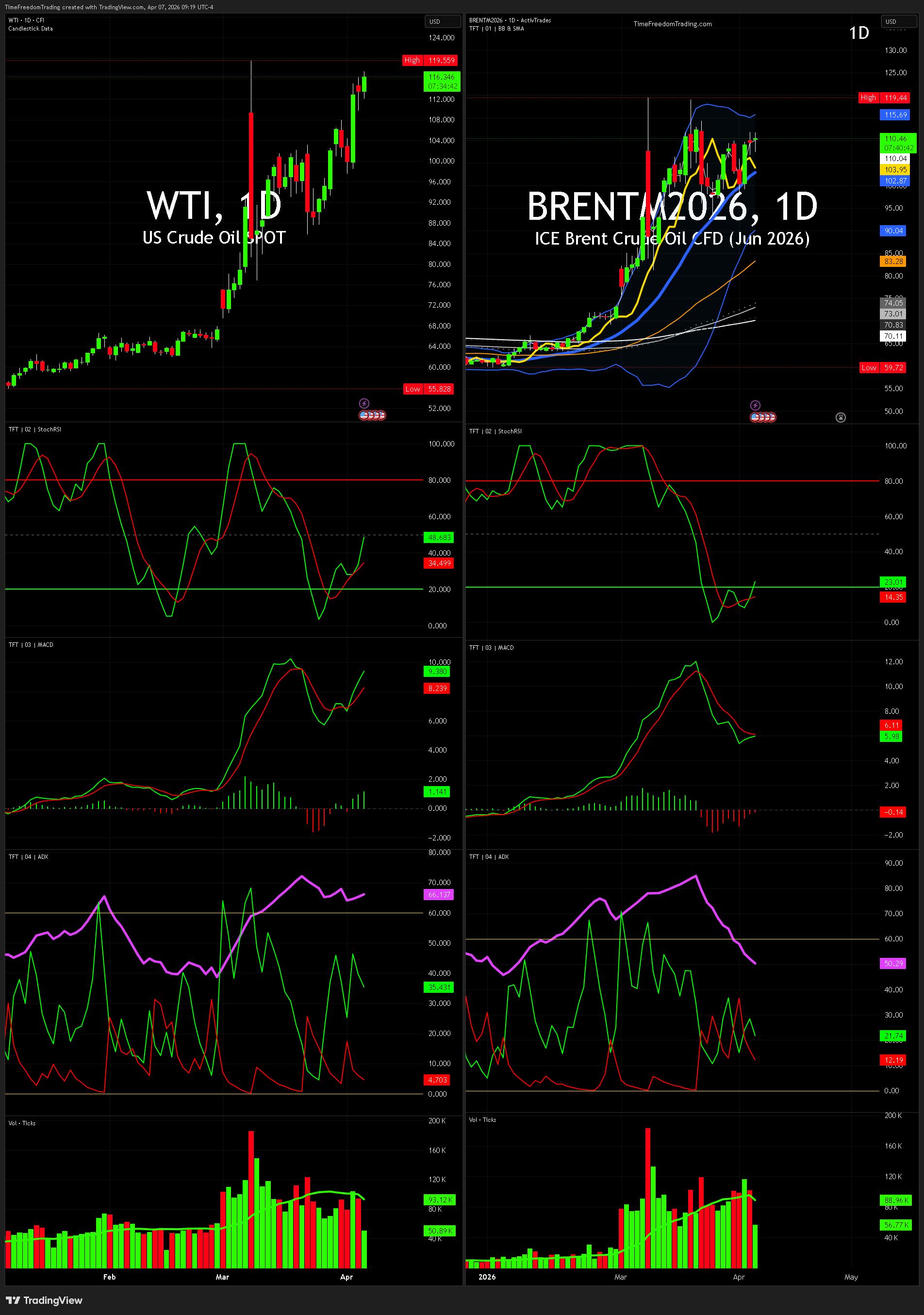This screenshot has width=924, height=1315.
Task: Click the lightning event icon on WTI chart
Action: pyautogui.click(x=364, y=403)
